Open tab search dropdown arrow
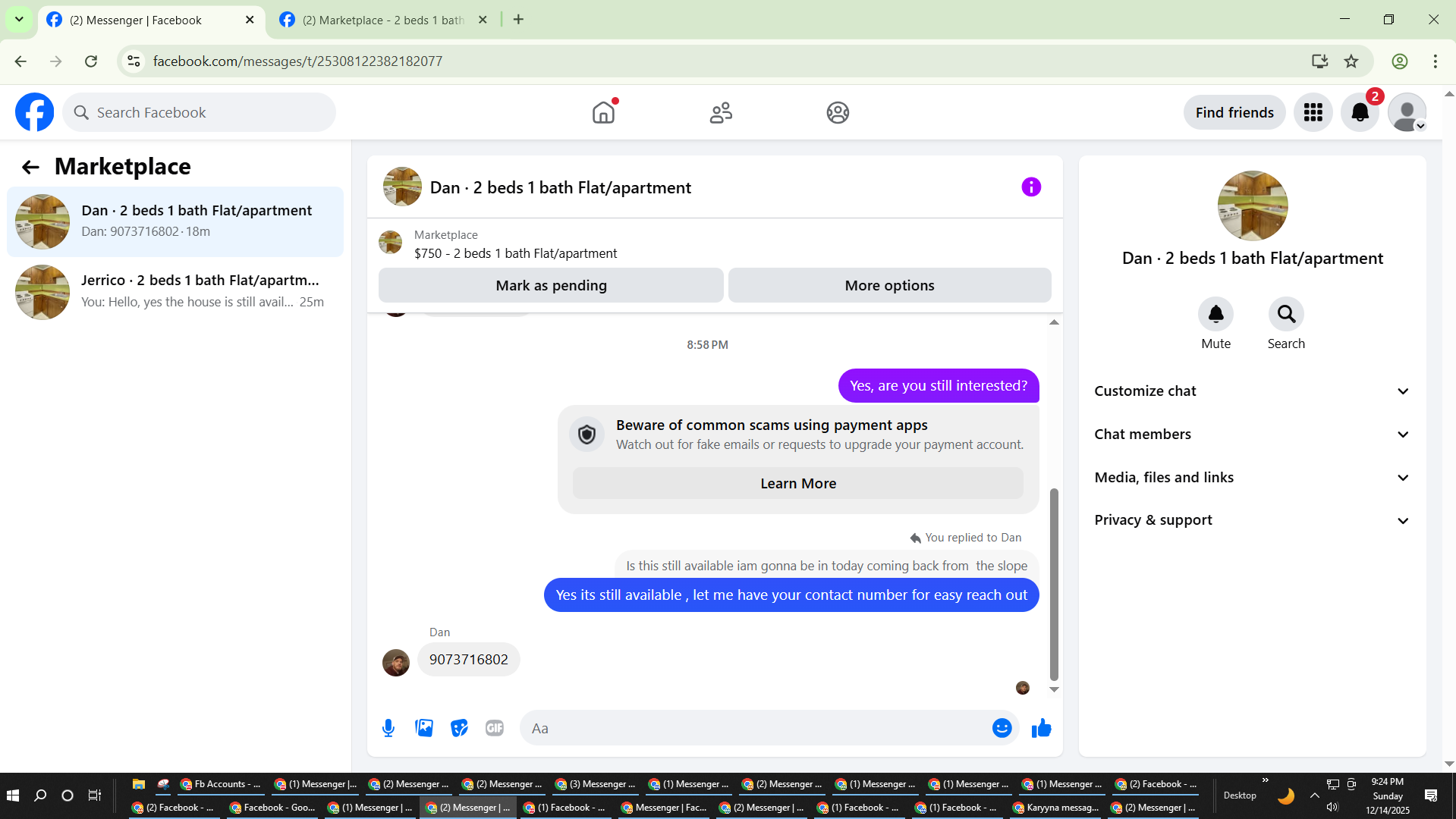Image resolution: width=1456 pixels, height=819 pixels. (19, 20)
